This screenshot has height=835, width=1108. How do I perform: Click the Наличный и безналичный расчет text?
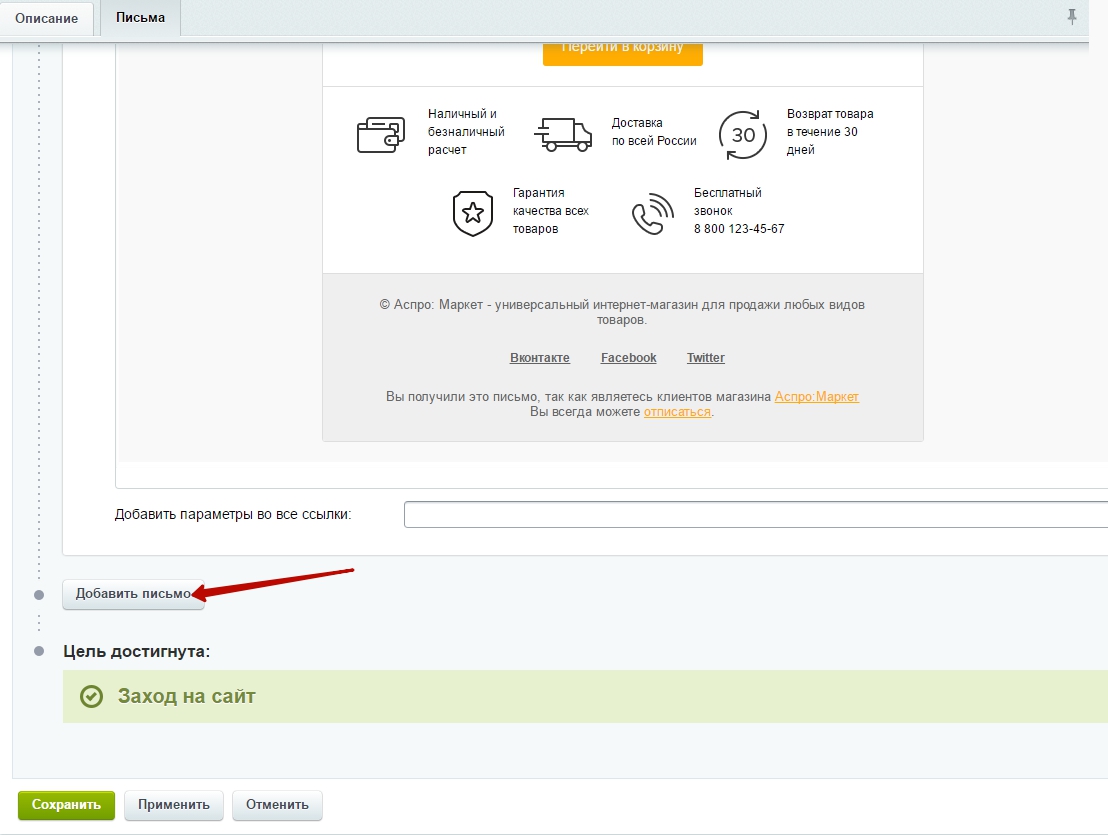click(466, 132)
